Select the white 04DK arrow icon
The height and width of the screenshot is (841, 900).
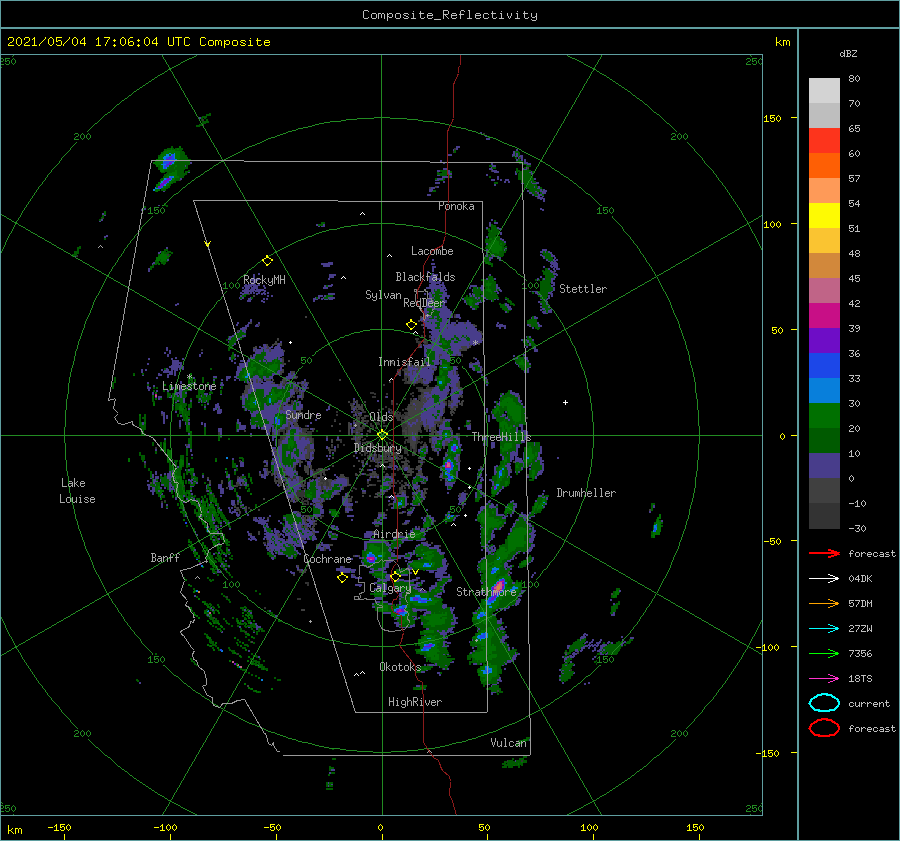point(824,579)
